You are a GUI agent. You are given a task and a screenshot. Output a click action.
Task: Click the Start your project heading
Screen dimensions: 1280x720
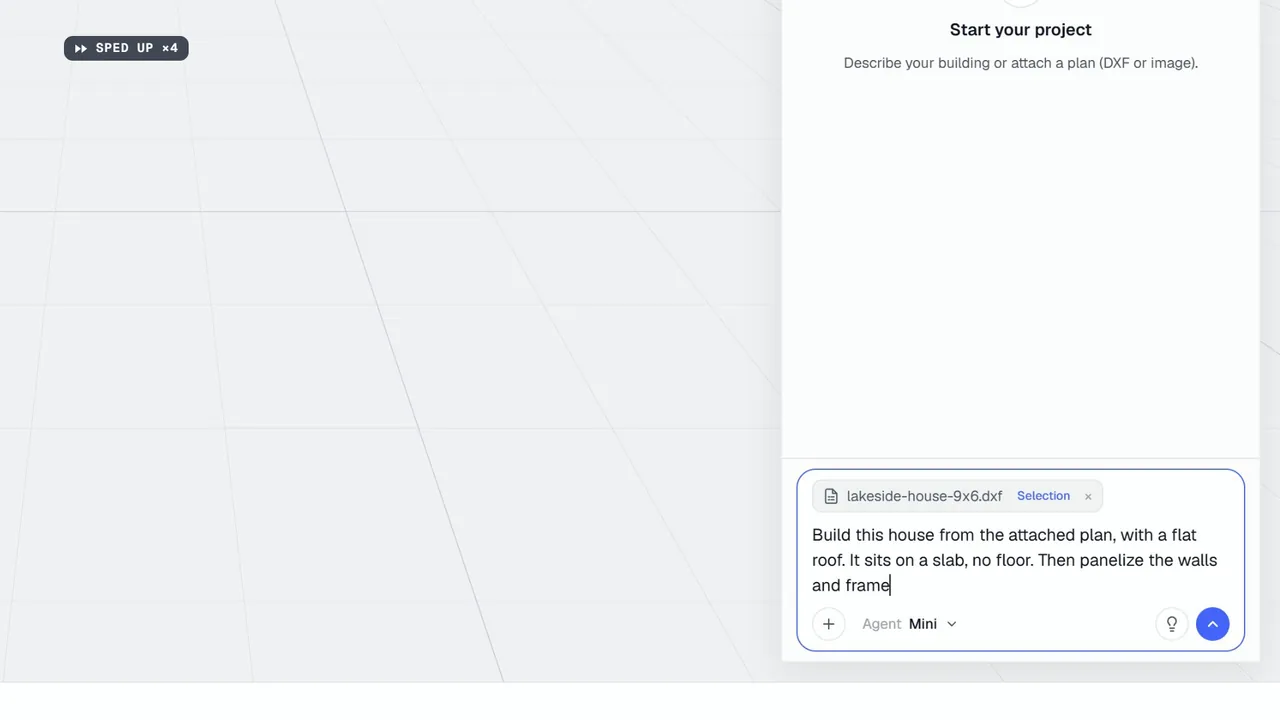(1021, 30)
